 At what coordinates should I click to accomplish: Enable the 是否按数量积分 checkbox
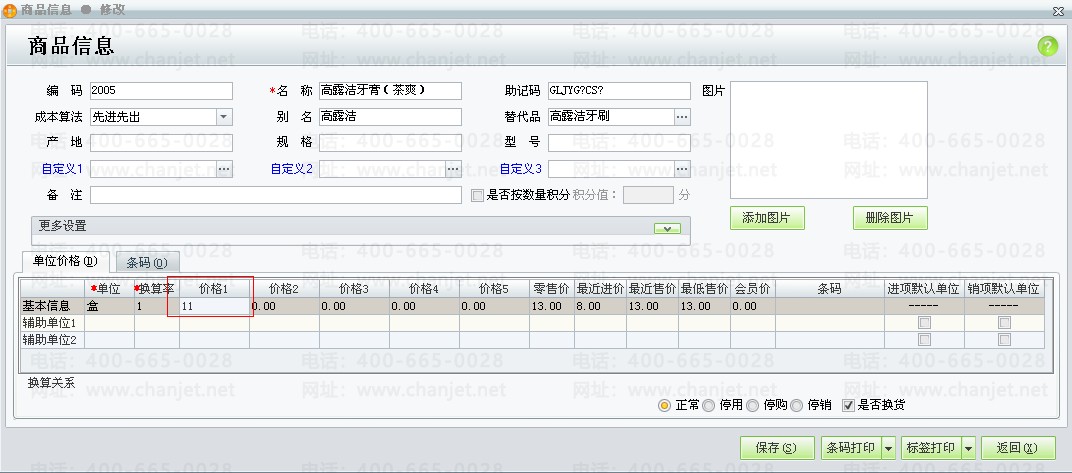pyautogui.click(x=477, y=195)
